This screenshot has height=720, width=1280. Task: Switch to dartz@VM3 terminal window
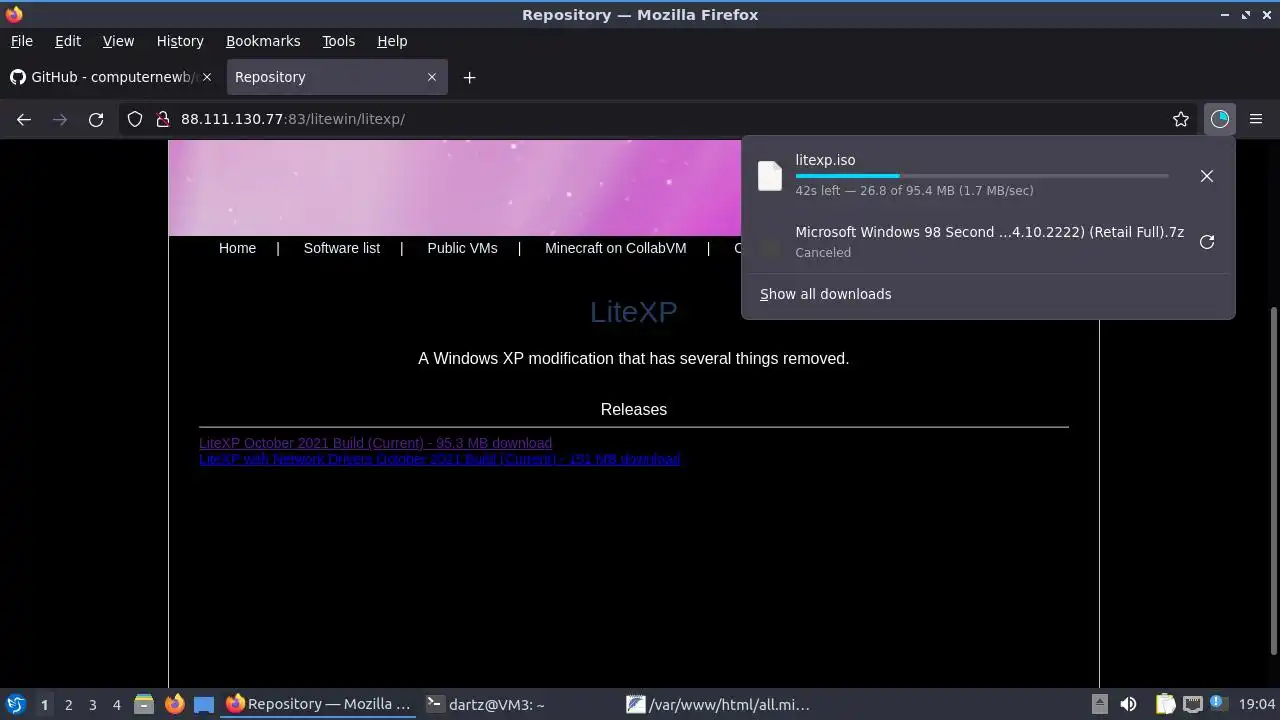(x=520, y=704)
